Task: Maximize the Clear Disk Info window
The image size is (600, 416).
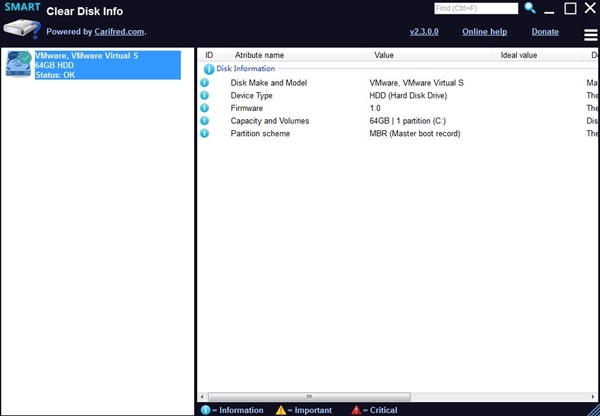Action: tap(570, 8)
